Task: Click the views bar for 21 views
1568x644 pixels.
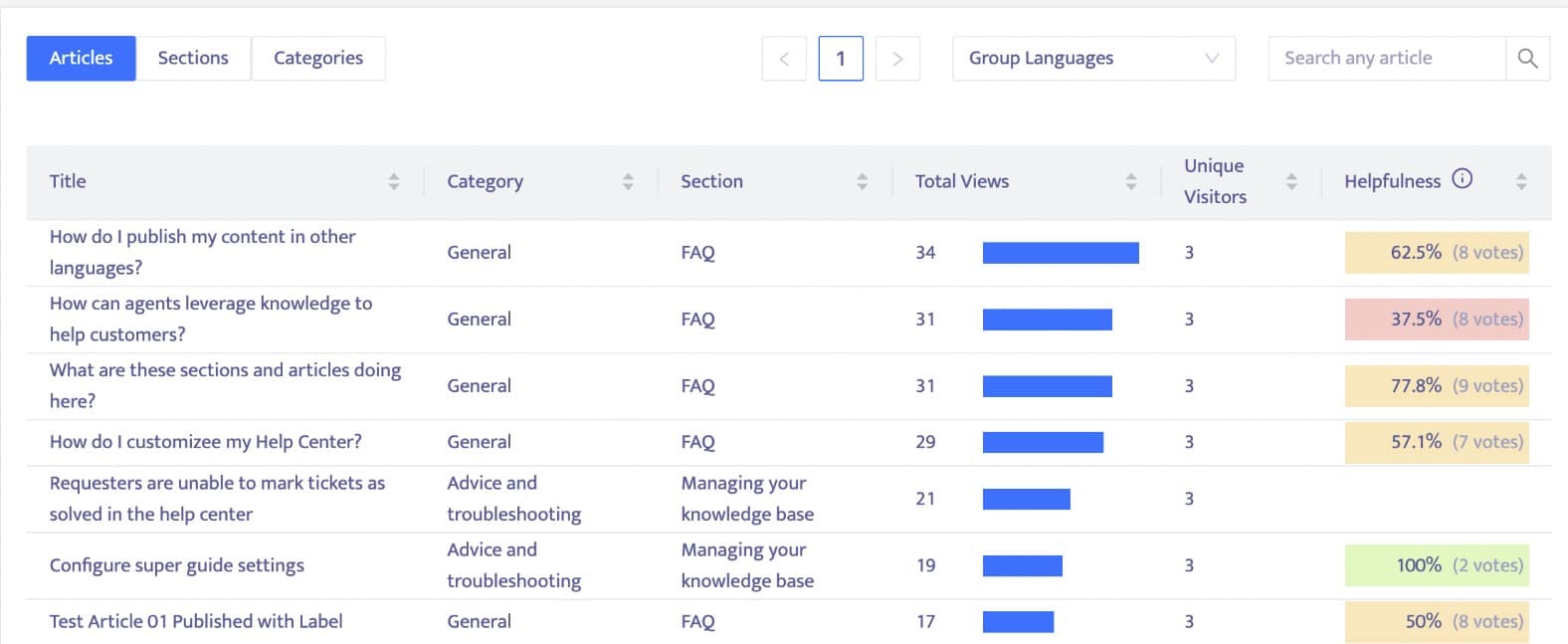Action: (1027, 499)
